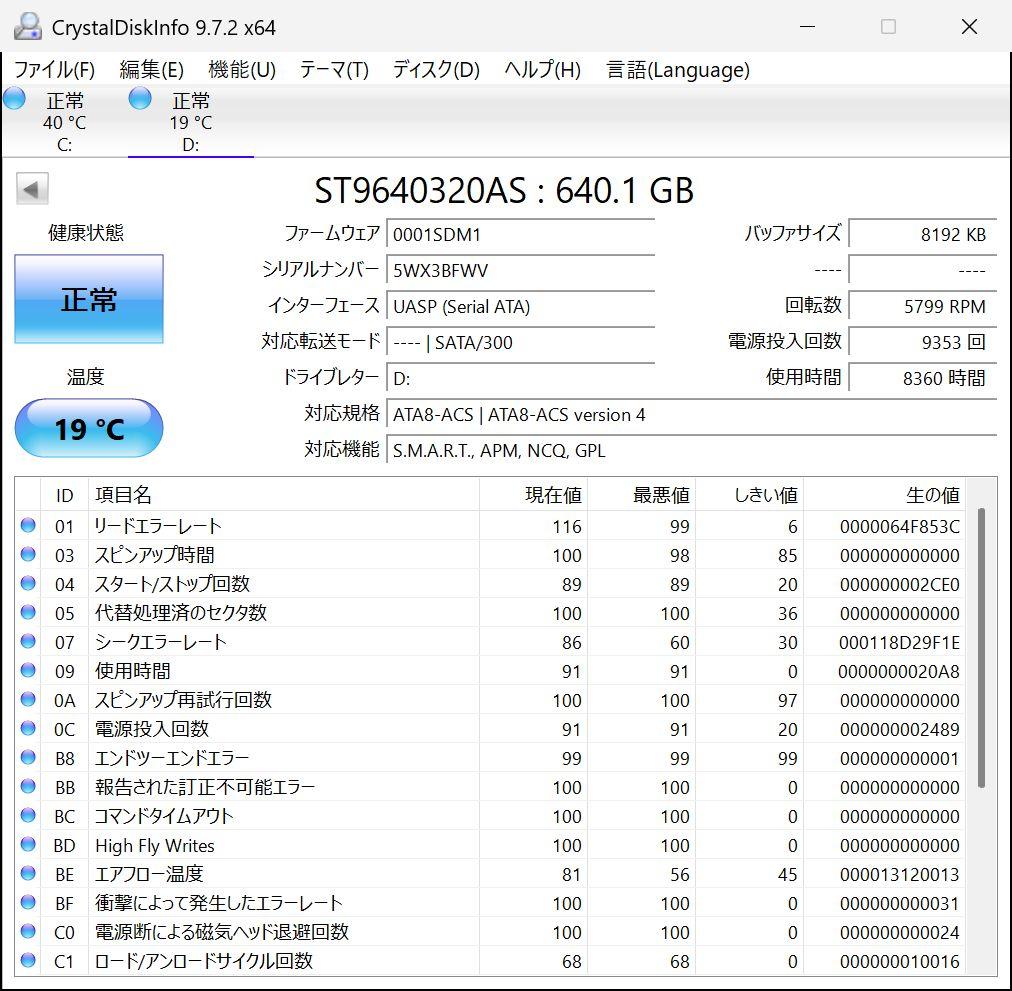Click the vertical scrollbar of SMART list
Screen dimensions: 1012x991
(981, 648)
